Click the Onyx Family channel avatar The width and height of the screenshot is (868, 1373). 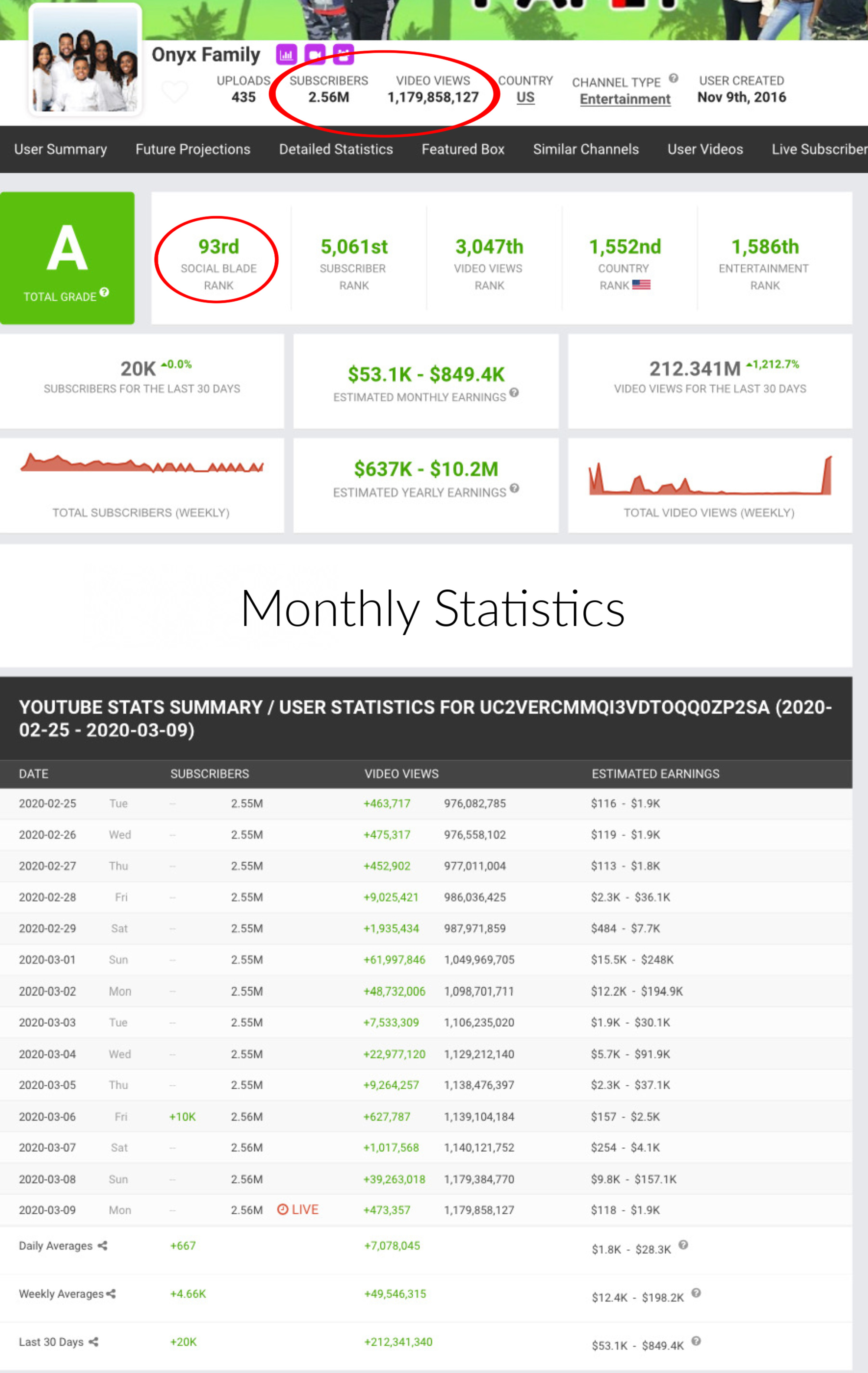tap(85, 59)
